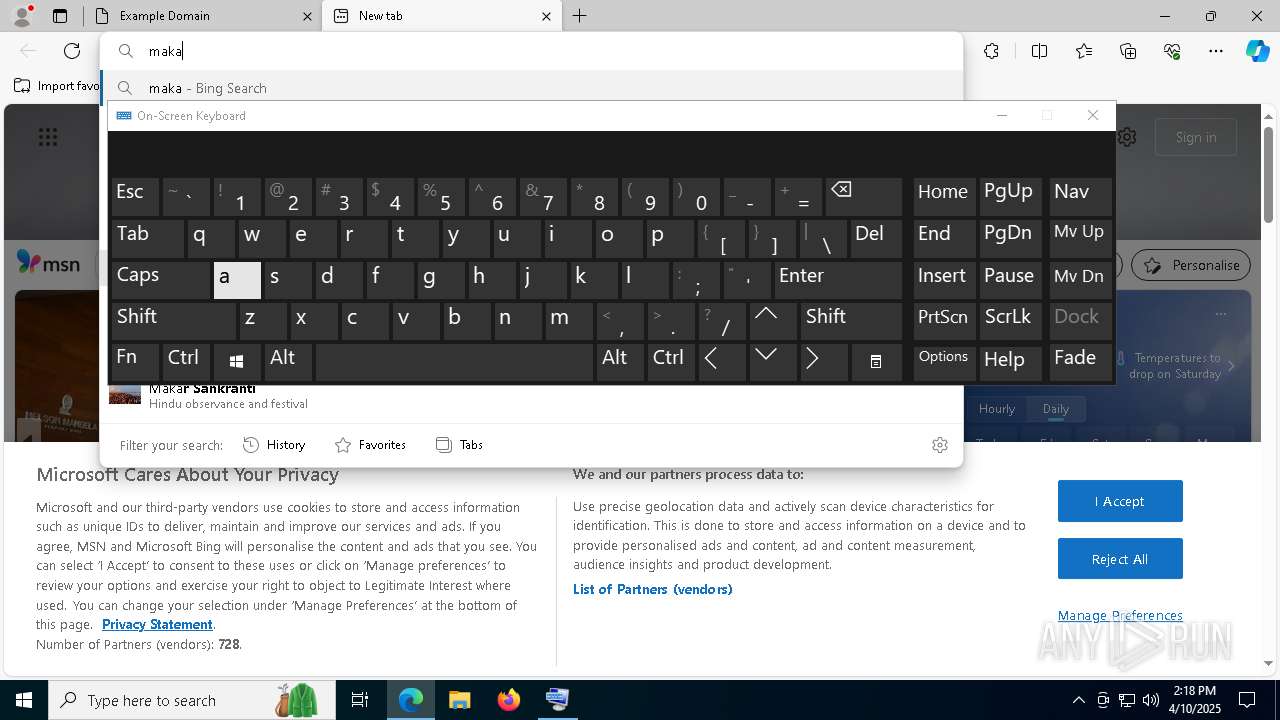The image size is (1280, 720).
Task: Open Edge tab actions menu icon
Action: pos(60,16)
